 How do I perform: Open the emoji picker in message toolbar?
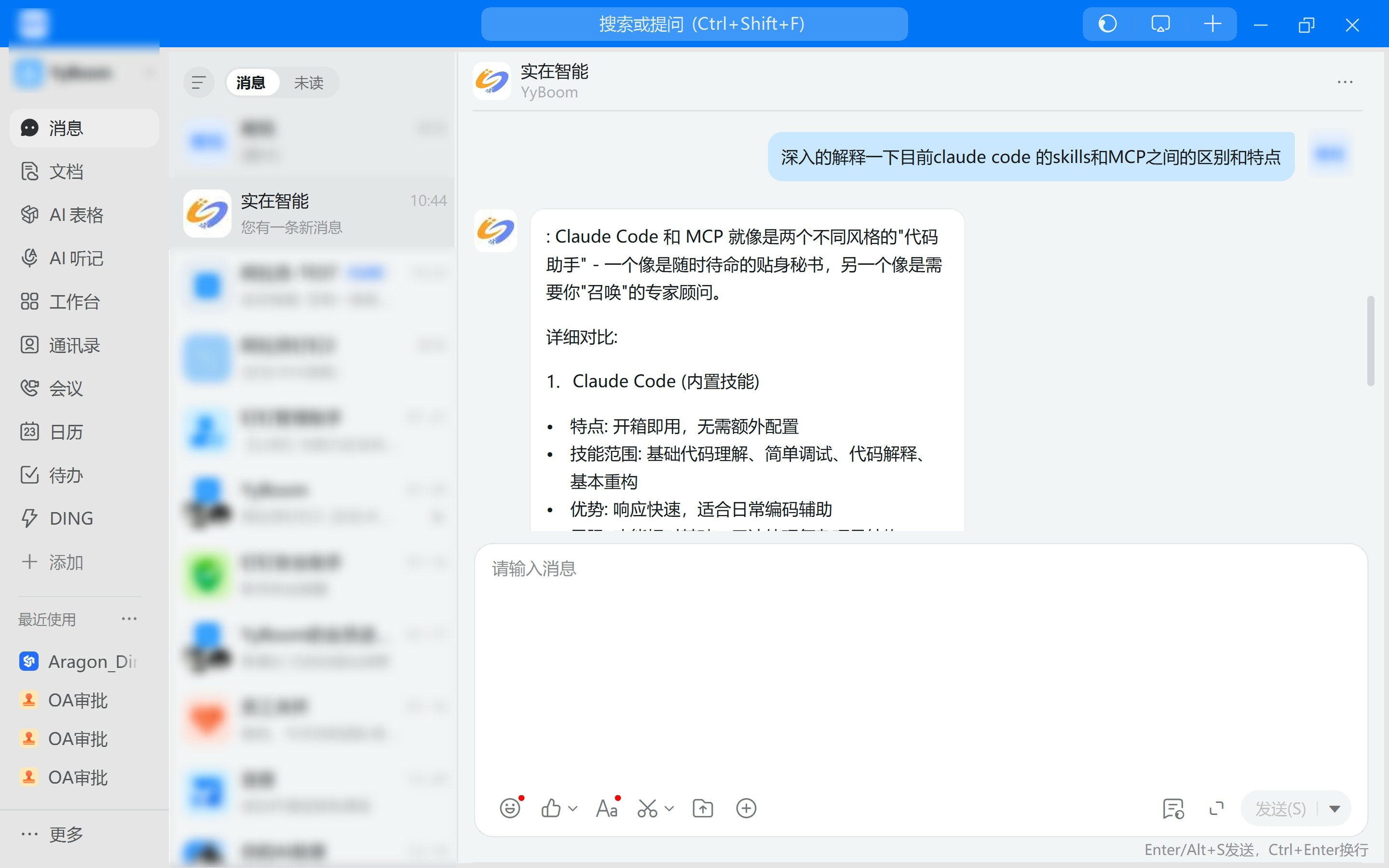pyautogui.click(x=510, y=808)
